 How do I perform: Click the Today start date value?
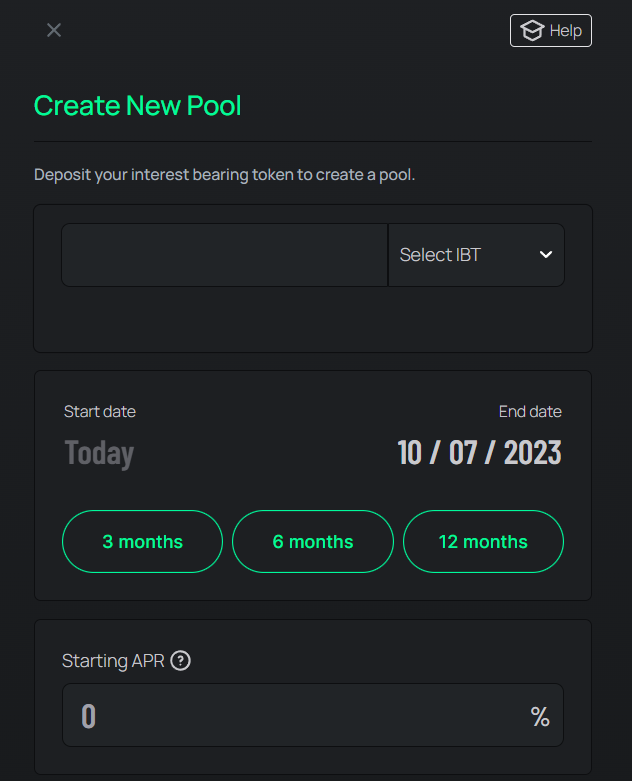(x=99, y=453)
